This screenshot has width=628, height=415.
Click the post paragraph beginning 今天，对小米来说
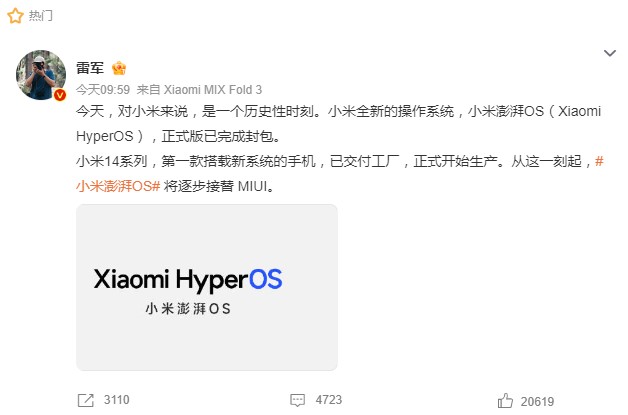pos(338,124)
